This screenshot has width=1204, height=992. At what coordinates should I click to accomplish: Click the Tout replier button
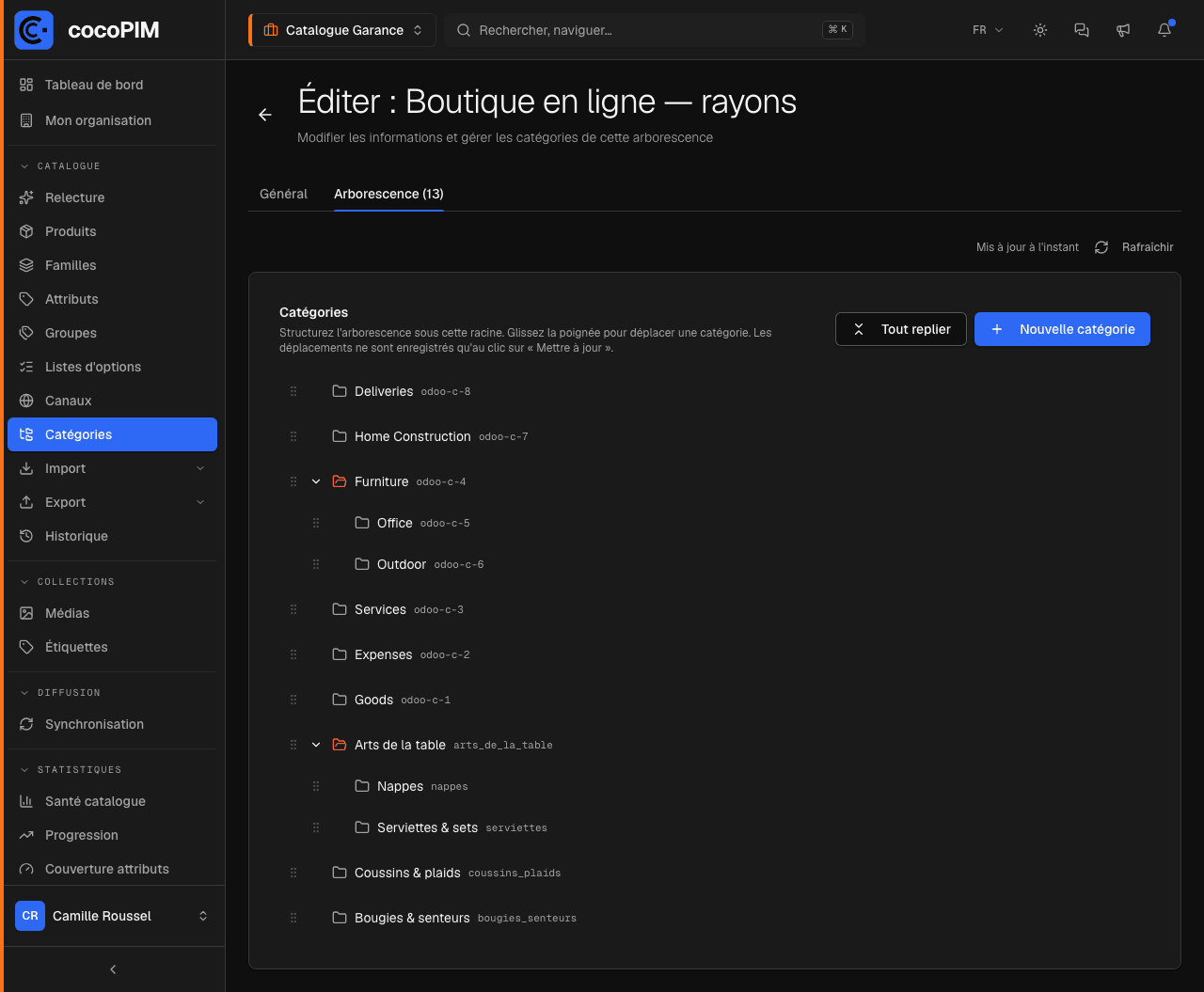coord(901,329)
